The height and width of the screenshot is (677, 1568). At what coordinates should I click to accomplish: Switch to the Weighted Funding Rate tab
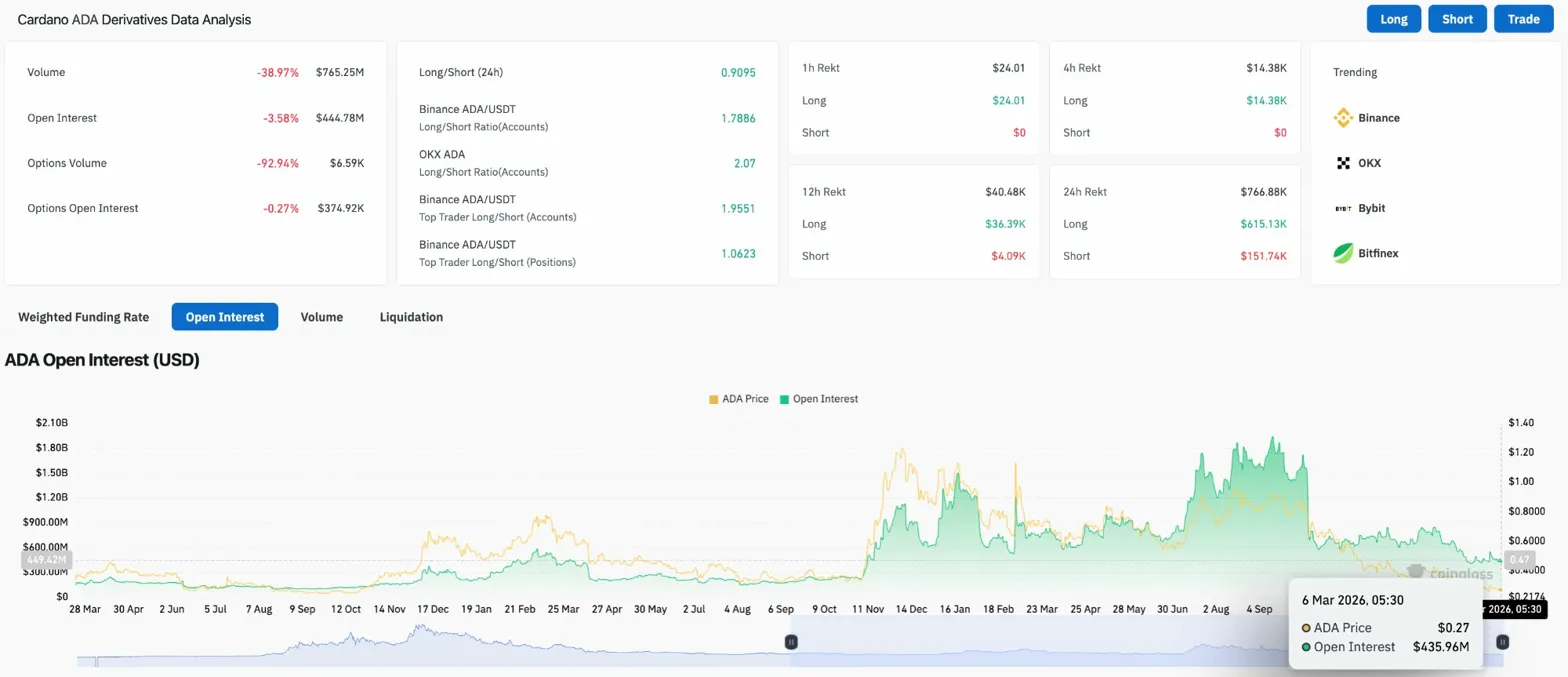[x=84, y=317]
